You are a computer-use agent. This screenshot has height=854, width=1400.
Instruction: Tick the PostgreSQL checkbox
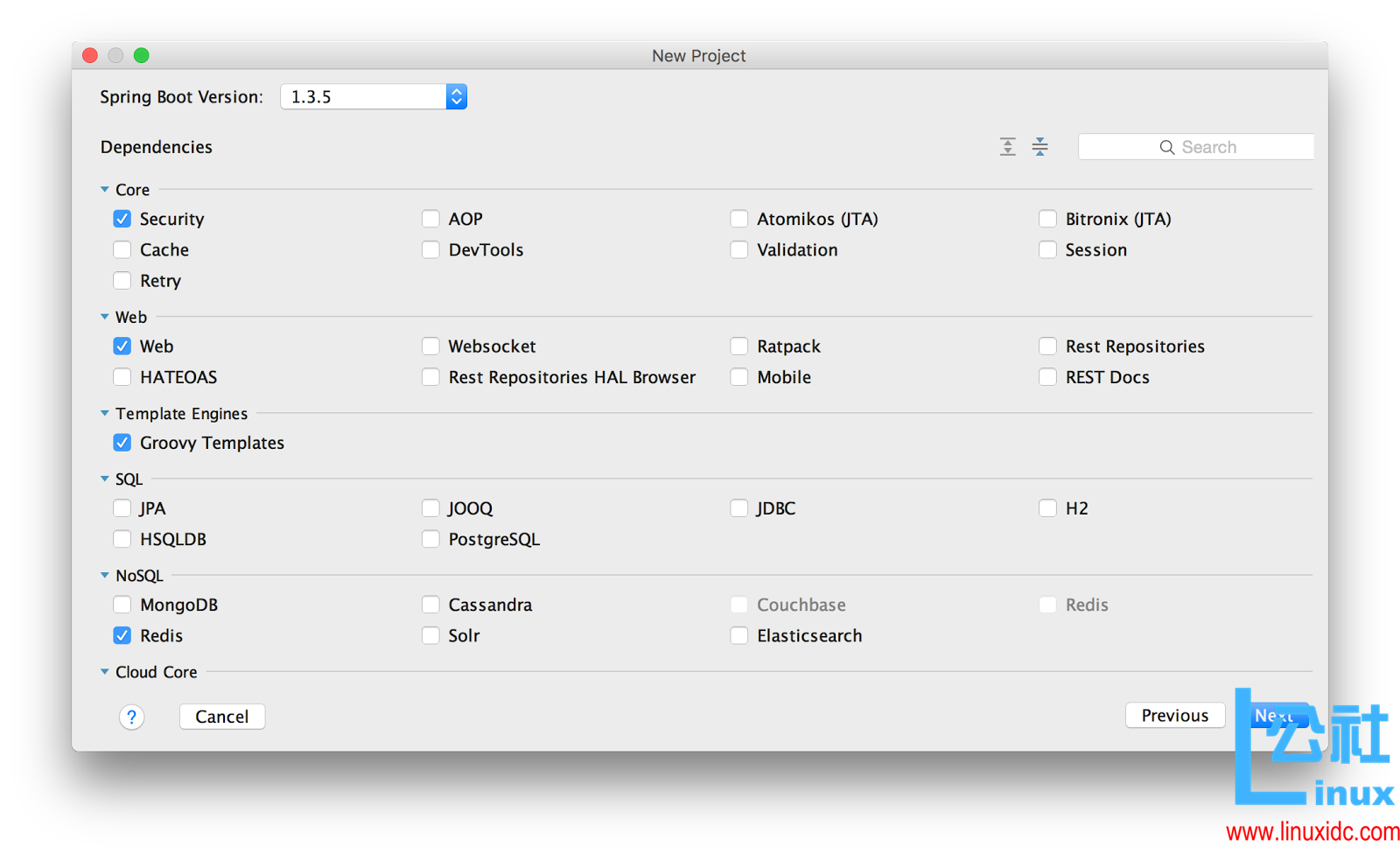click(x=430, y=540)
